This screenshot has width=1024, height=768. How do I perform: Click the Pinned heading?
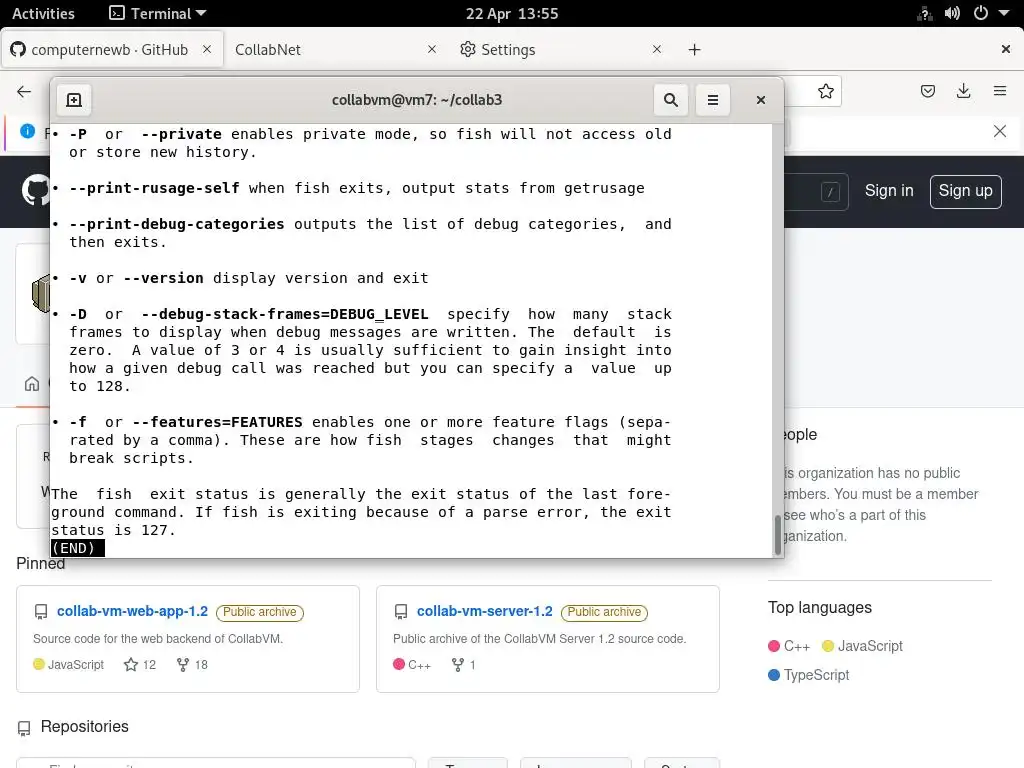[40, 564]
